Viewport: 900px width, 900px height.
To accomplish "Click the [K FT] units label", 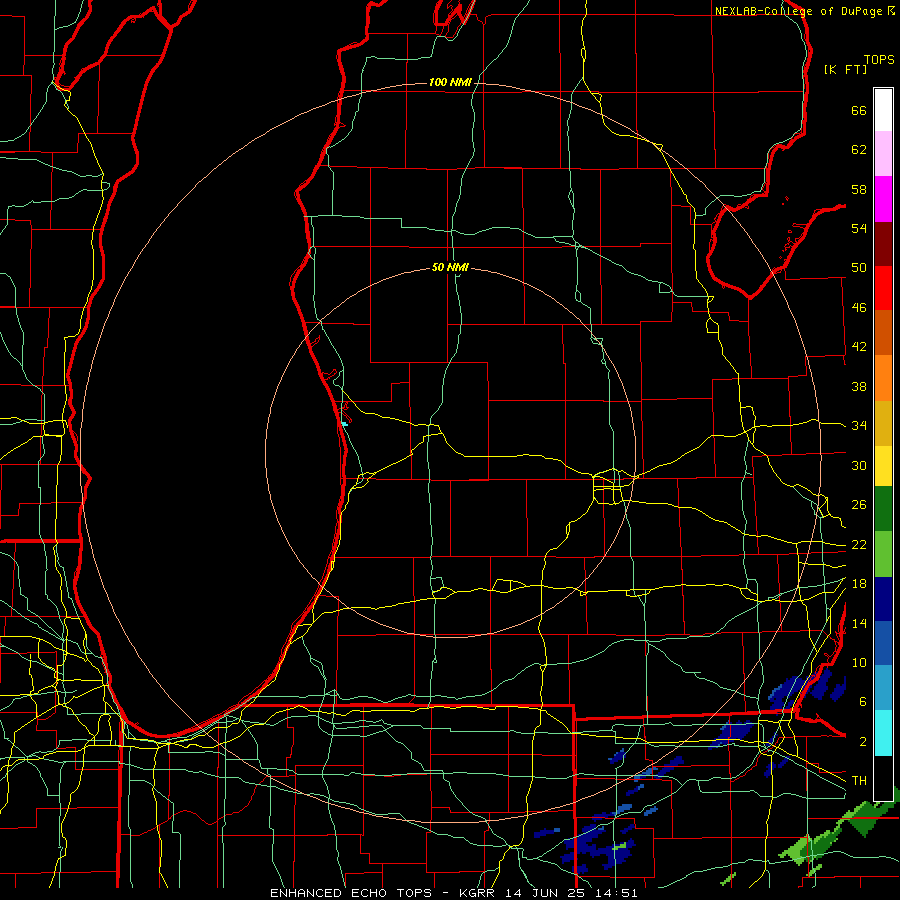I will point(845,70).
